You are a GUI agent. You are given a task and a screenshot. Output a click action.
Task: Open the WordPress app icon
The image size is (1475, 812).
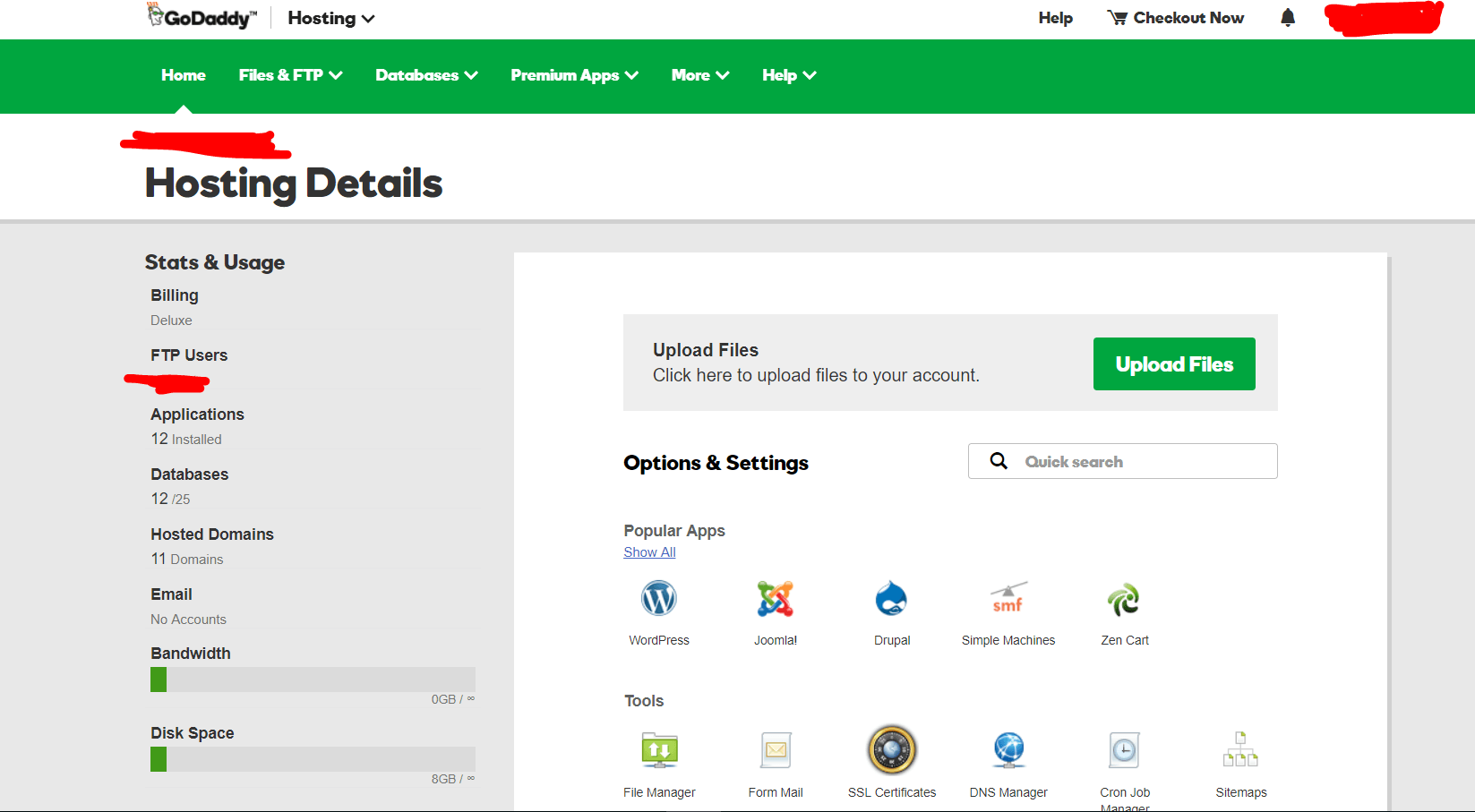[x=659, y=599]
